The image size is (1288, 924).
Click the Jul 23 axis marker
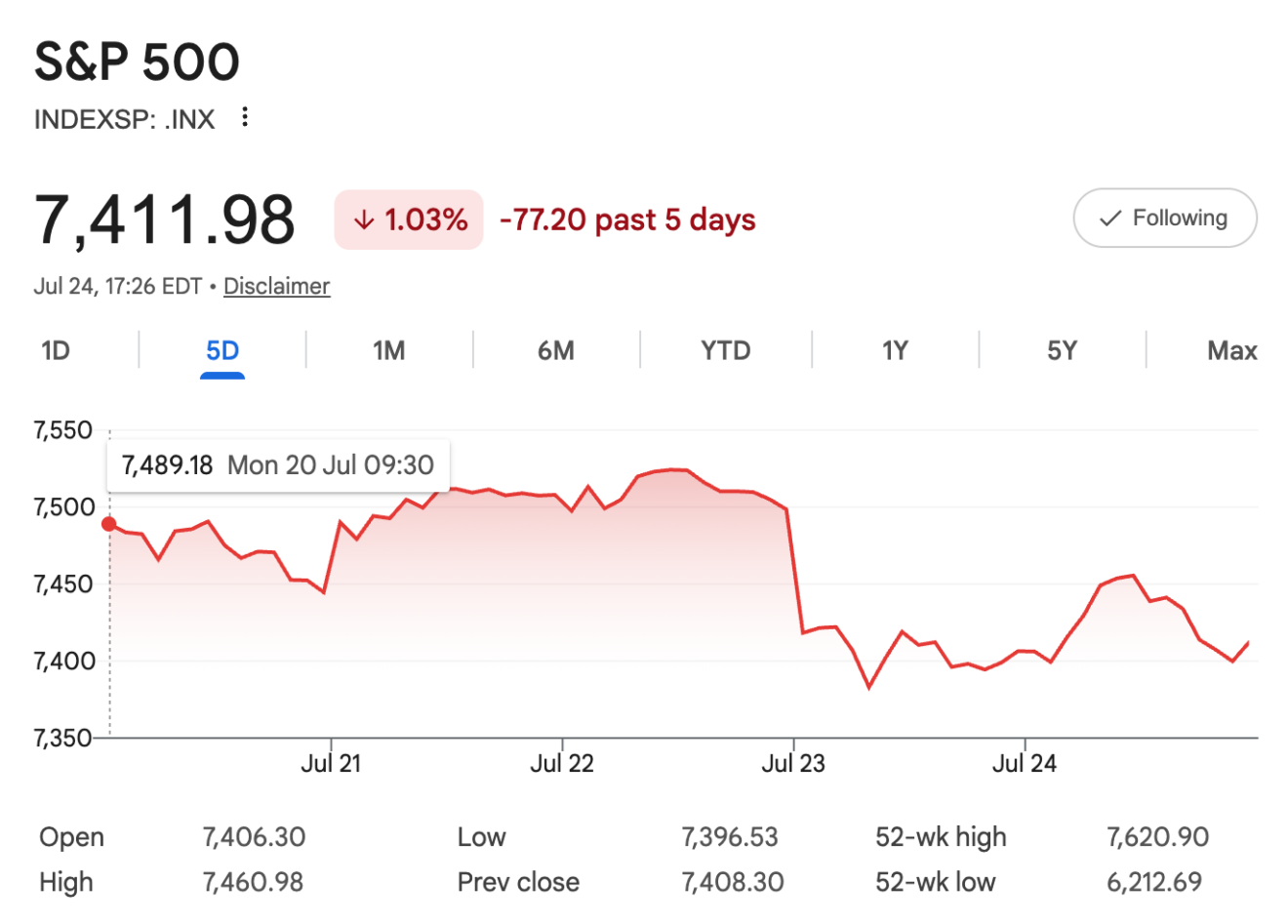coord(793,763)
